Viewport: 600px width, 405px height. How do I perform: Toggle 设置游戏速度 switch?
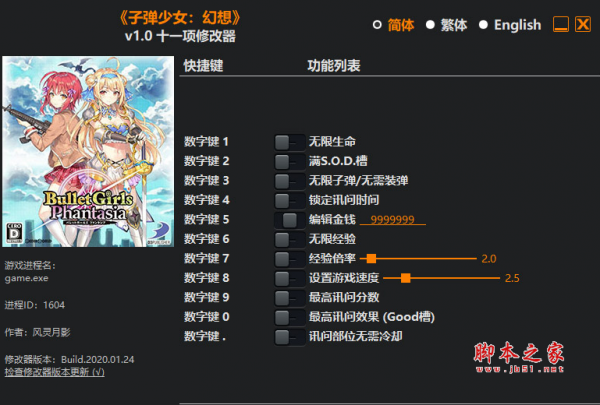pyautogui.click(x=290, y=279)
